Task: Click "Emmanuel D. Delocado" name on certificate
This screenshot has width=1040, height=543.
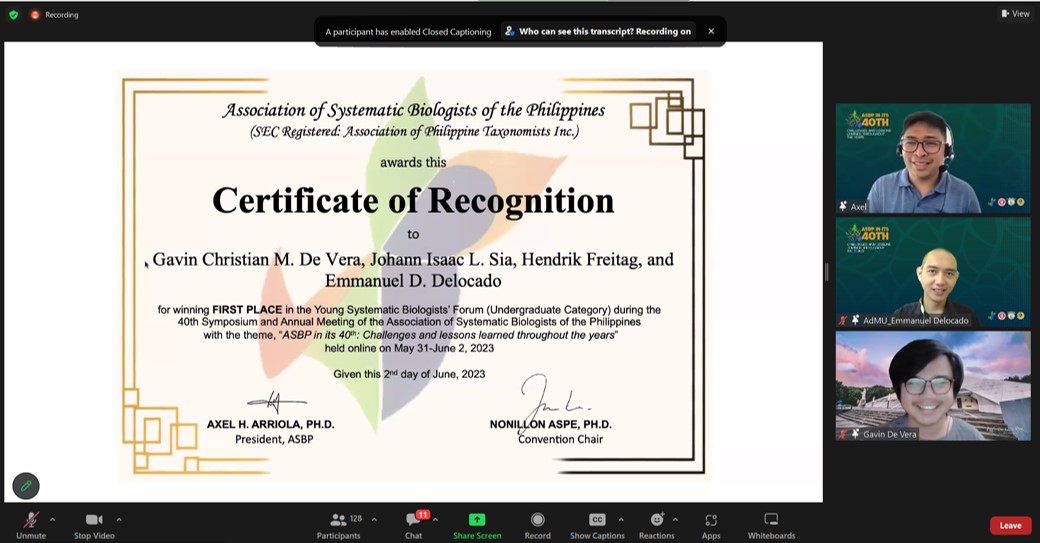Action: 413,281
